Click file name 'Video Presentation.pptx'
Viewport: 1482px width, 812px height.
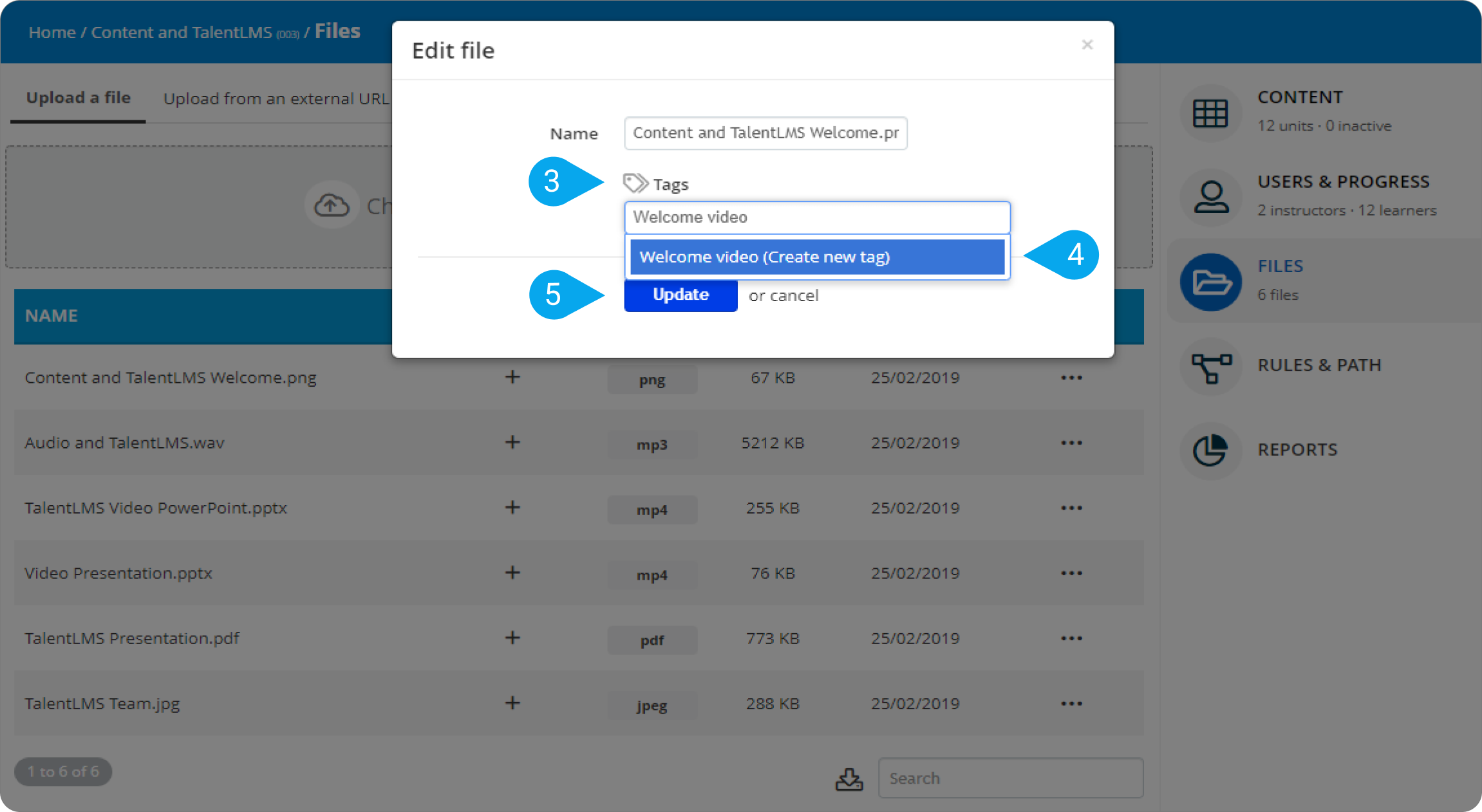pos(118,573)
